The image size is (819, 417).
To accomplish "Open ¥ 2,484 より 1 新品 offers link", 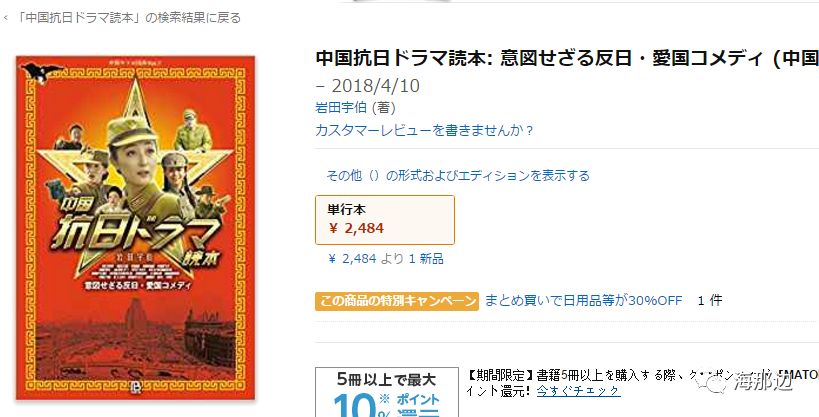I will click(x=385, y=259).
